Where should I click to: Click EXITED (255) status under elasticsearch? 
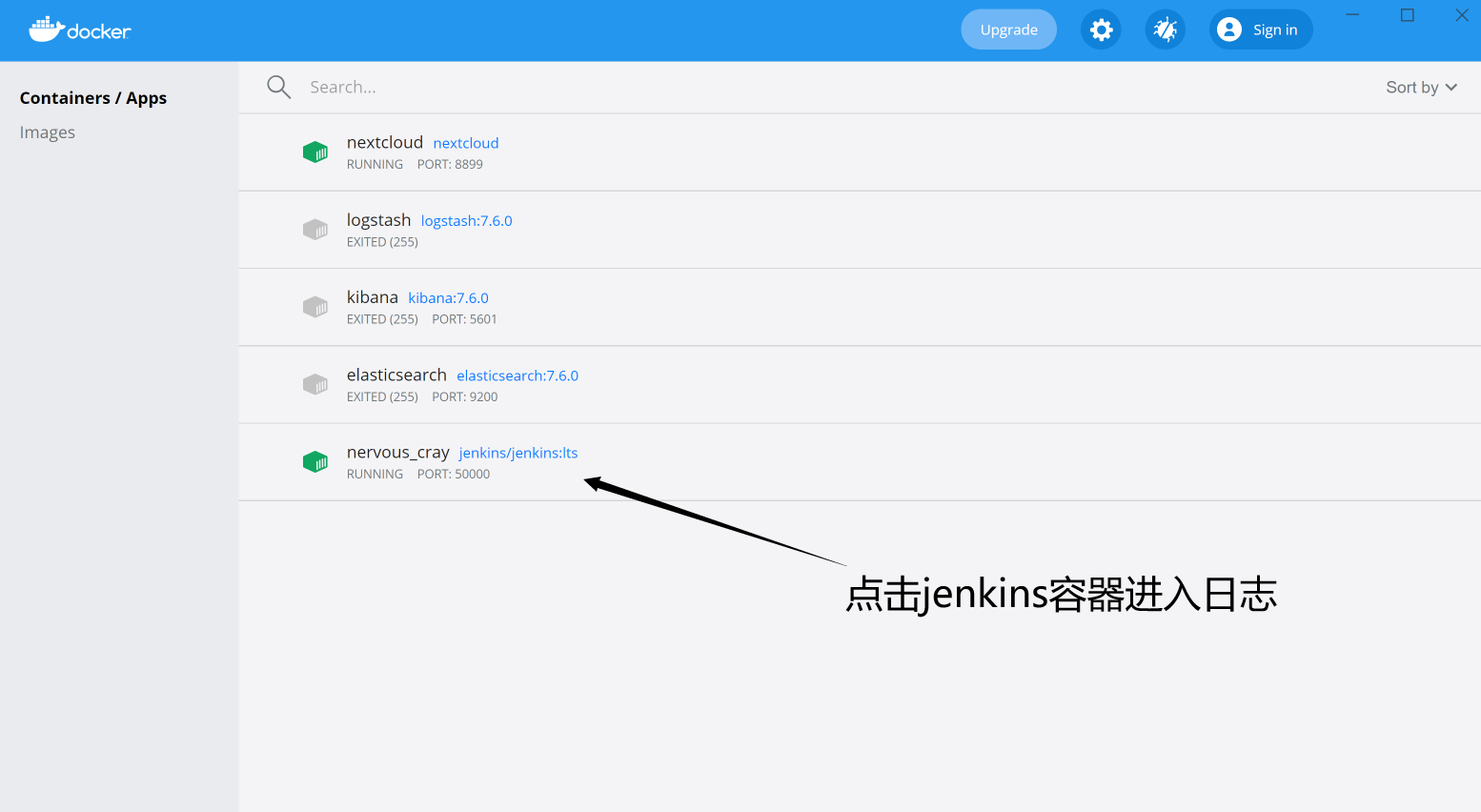[382, 396]
